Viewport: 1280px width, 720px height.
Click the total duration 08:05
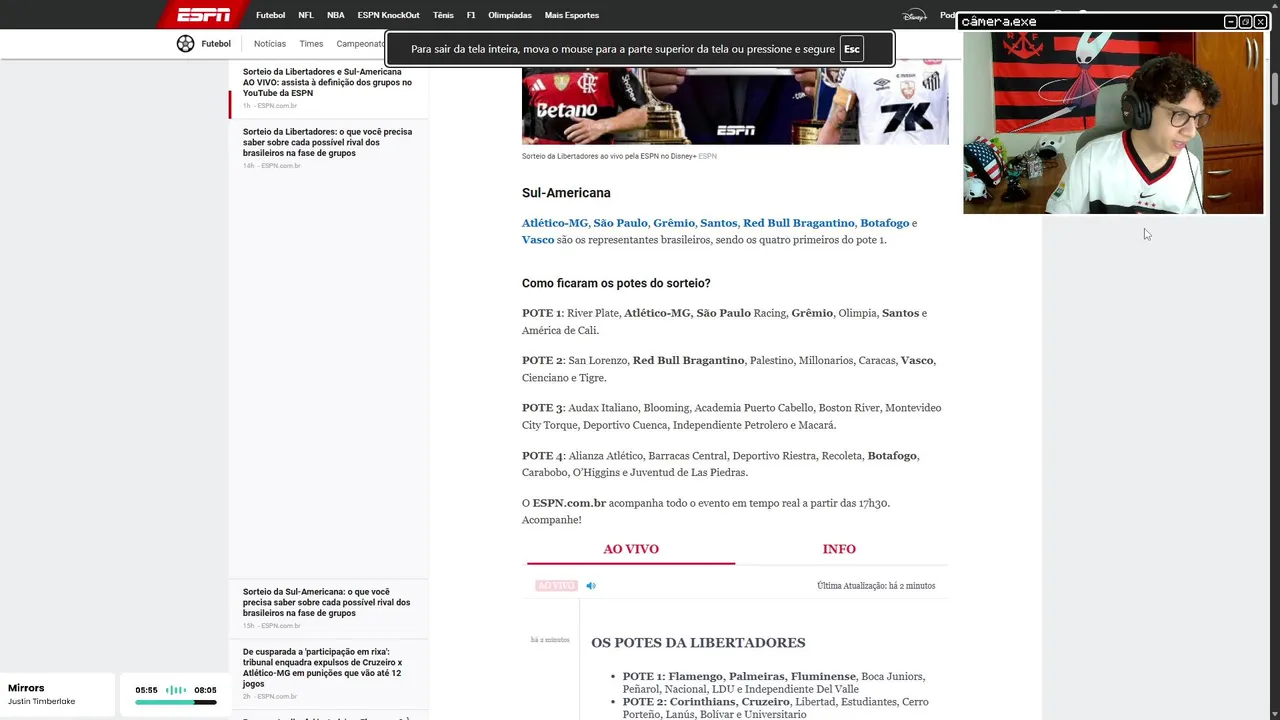pyautogui.click(x=205, y=690)
